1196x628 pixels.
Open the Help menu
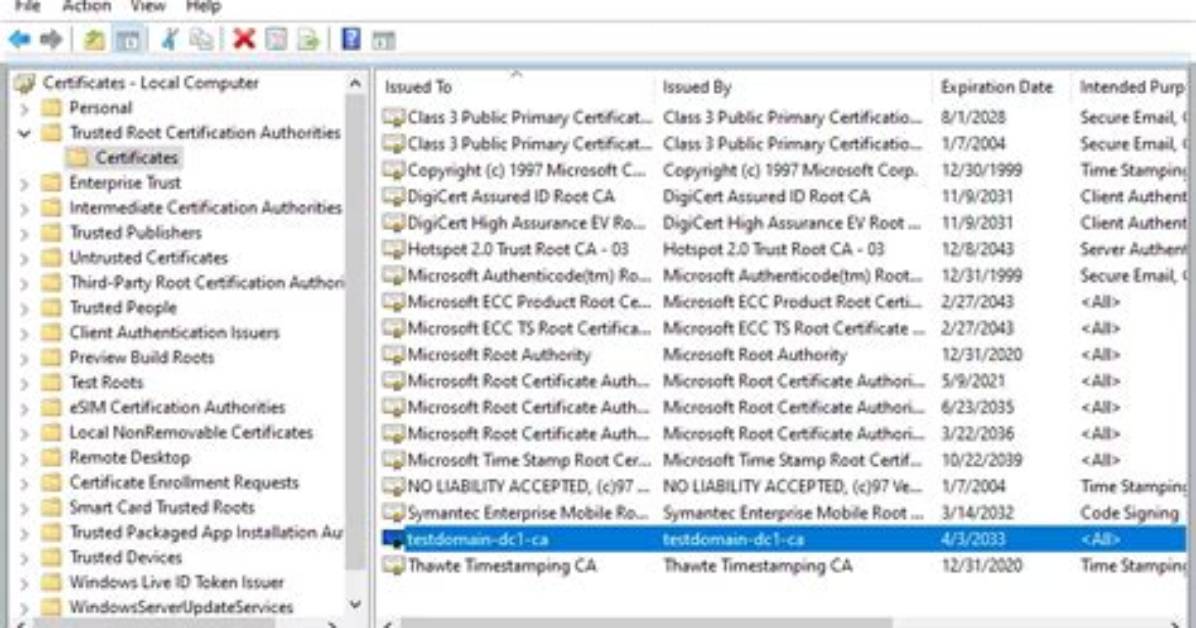pyautogui.click(x=203, y=6)
